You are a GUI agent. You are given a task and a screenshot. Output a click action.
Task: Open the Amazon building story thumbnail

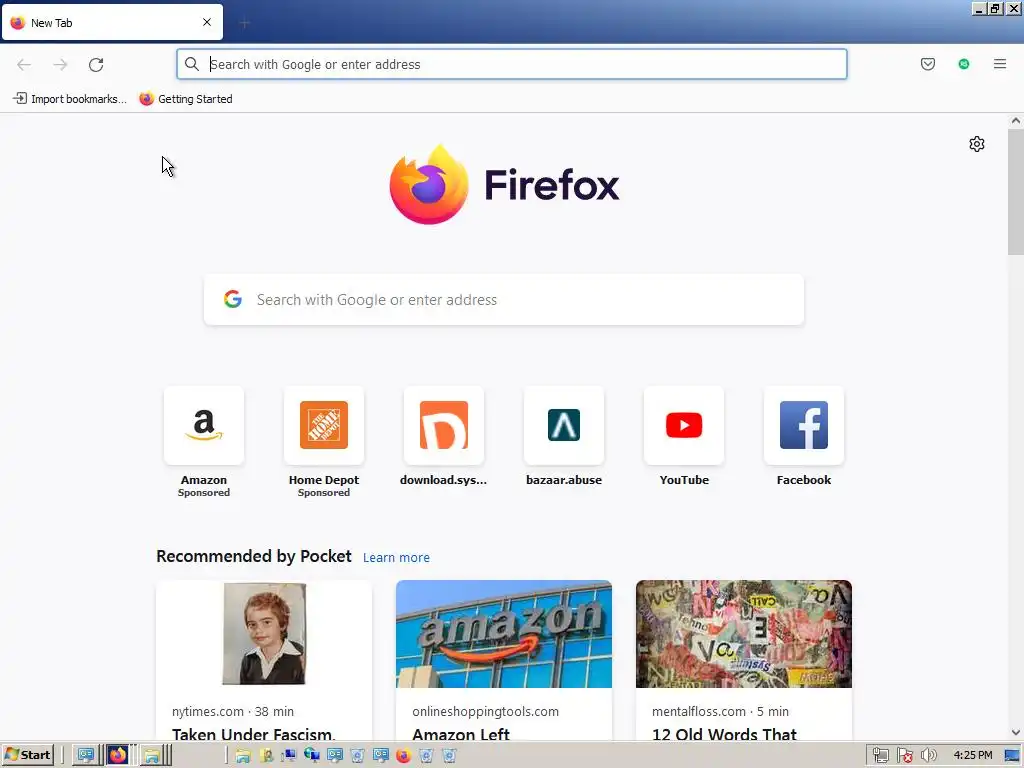point(504,633)
